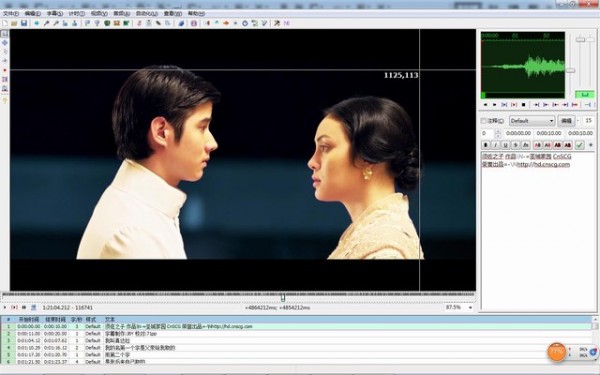Screen dimensions: 600x375
Task: Open the 文件 (File) menu
Action: (11, 13)
